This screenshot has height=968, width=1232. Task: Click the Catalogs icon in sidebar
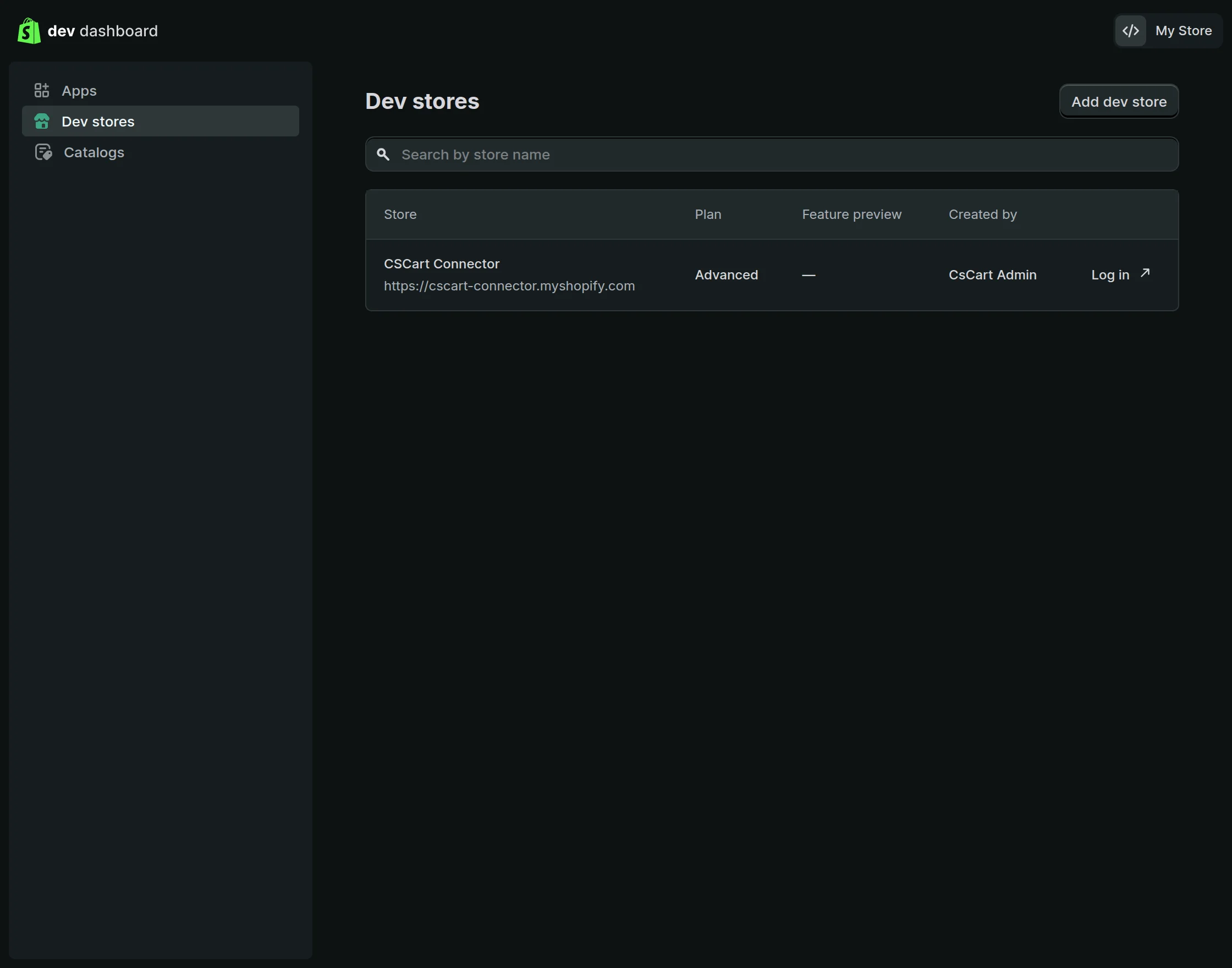pos(43,152)
